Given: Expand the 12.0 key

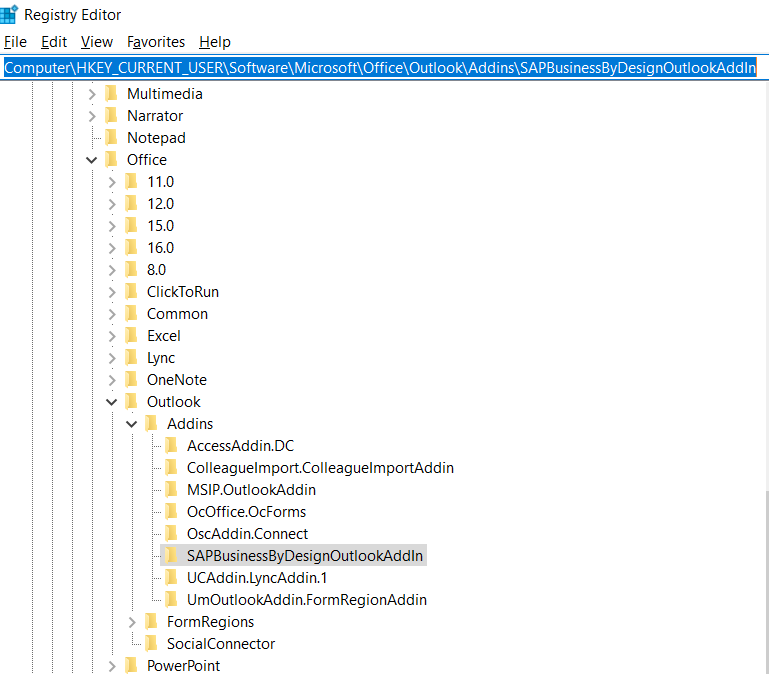Looking at the screenshot, I should (112, 204).
